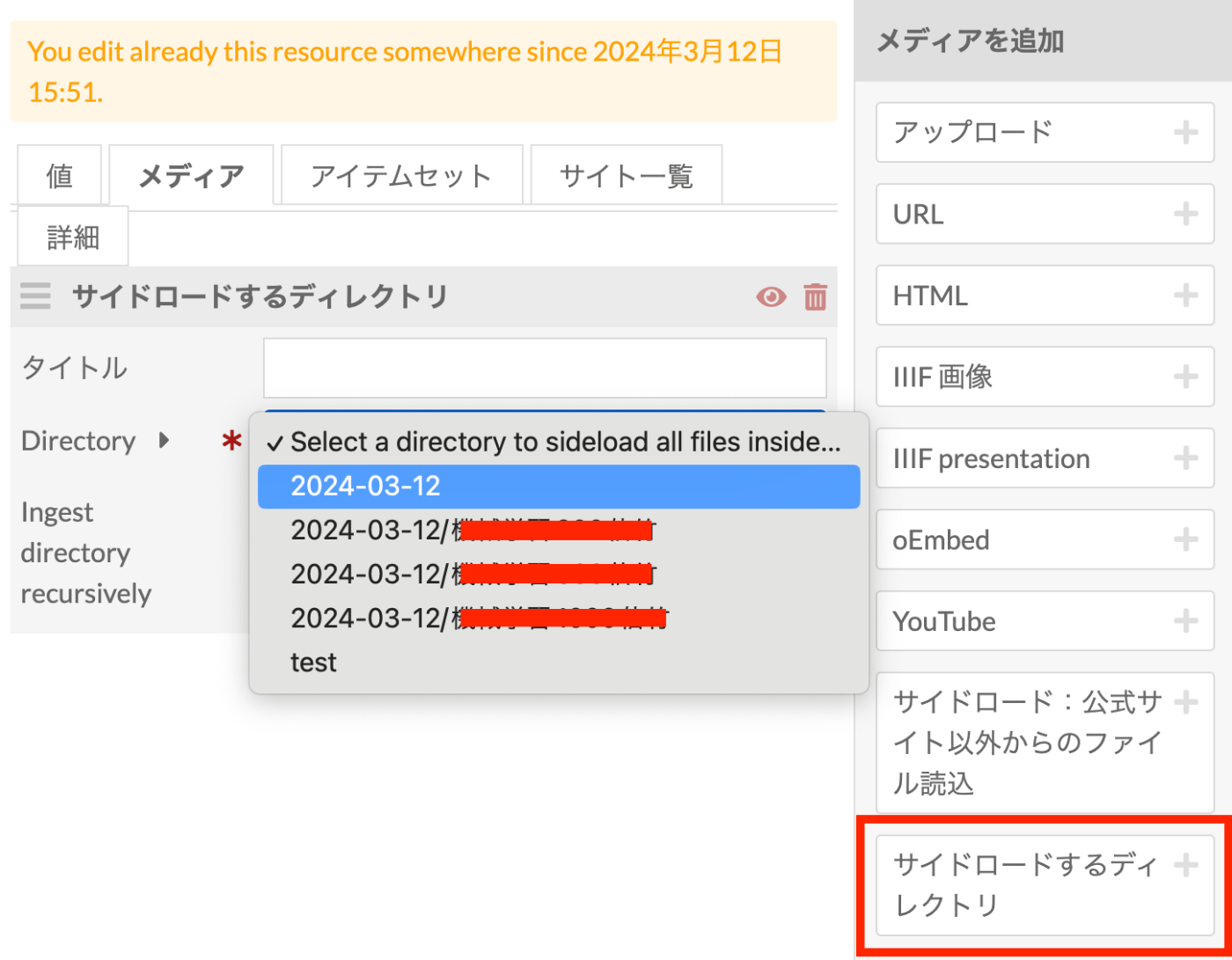Choose the test directory option

[x=314, y=662]
